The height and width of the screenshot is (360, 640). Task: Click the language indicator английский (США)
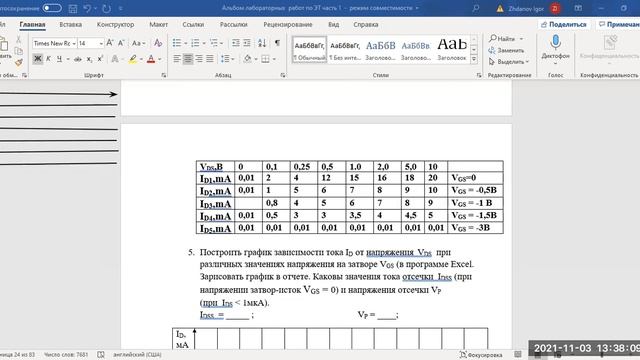[137, 355]
